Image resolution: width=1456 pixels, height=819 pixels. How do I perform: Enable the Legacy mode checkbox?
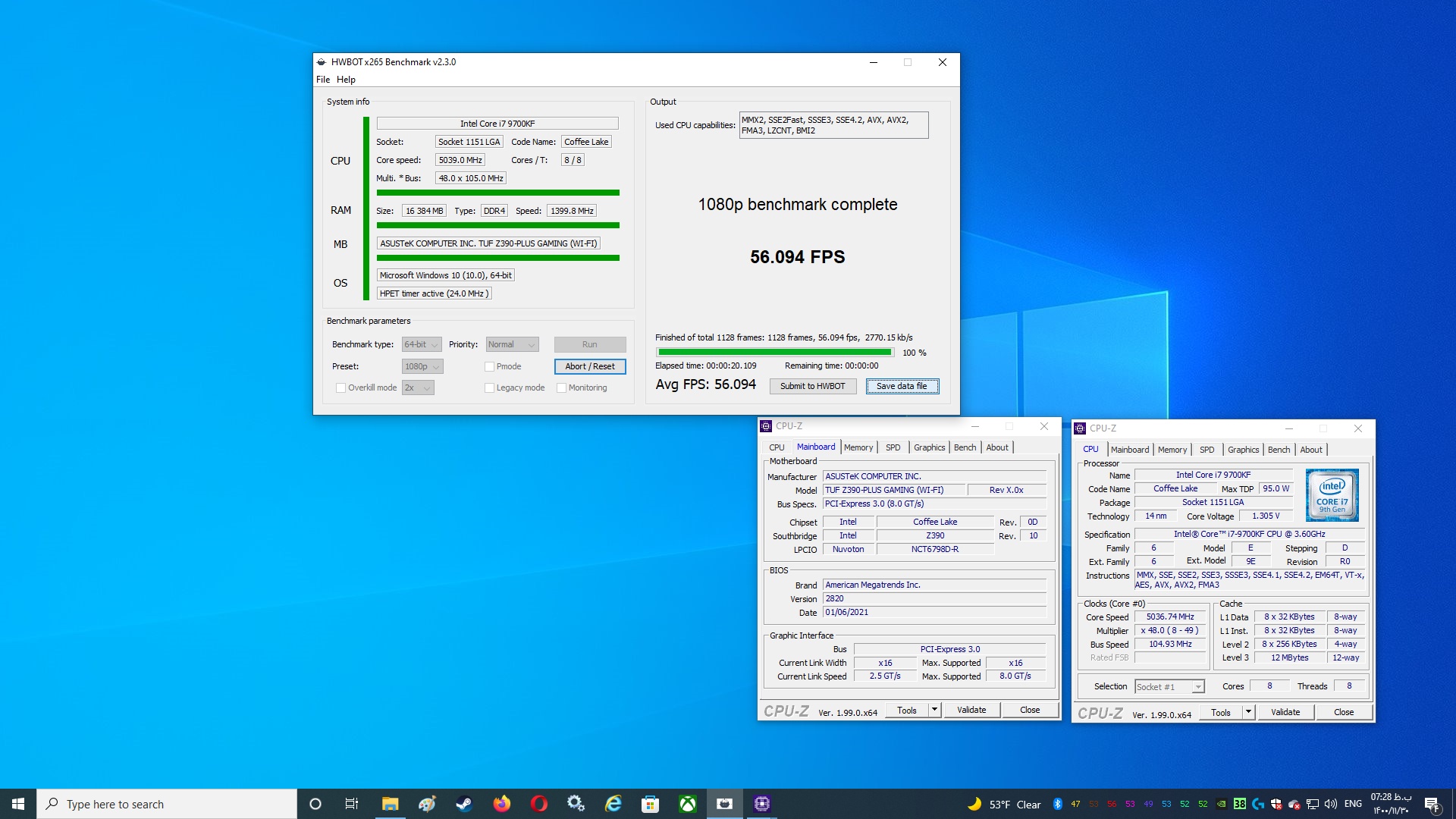point(489,388)
